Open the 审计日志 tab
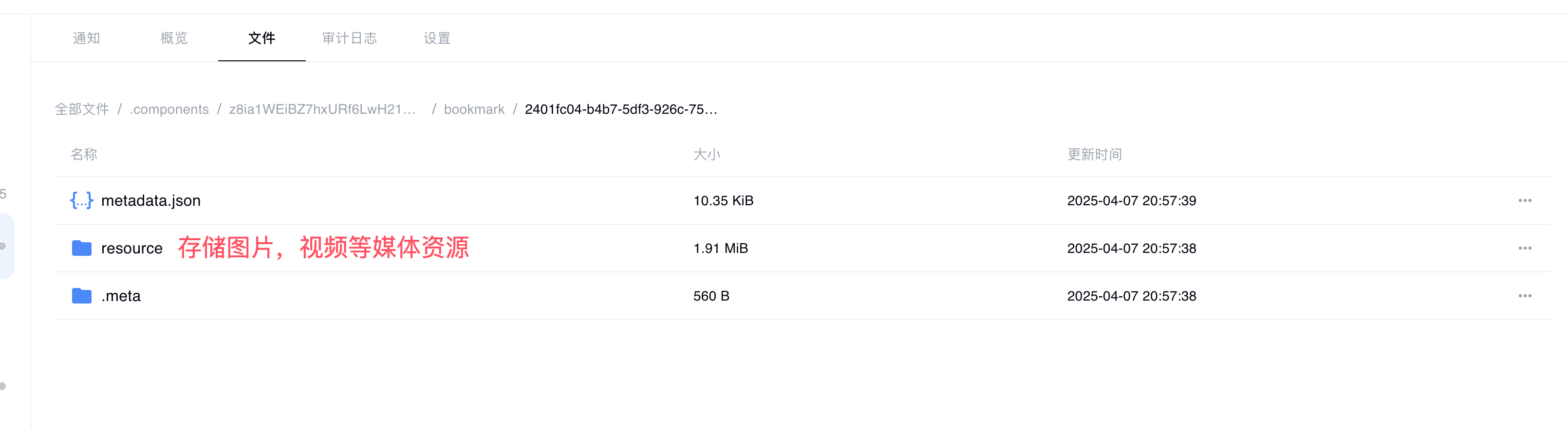 pos(350,38)
